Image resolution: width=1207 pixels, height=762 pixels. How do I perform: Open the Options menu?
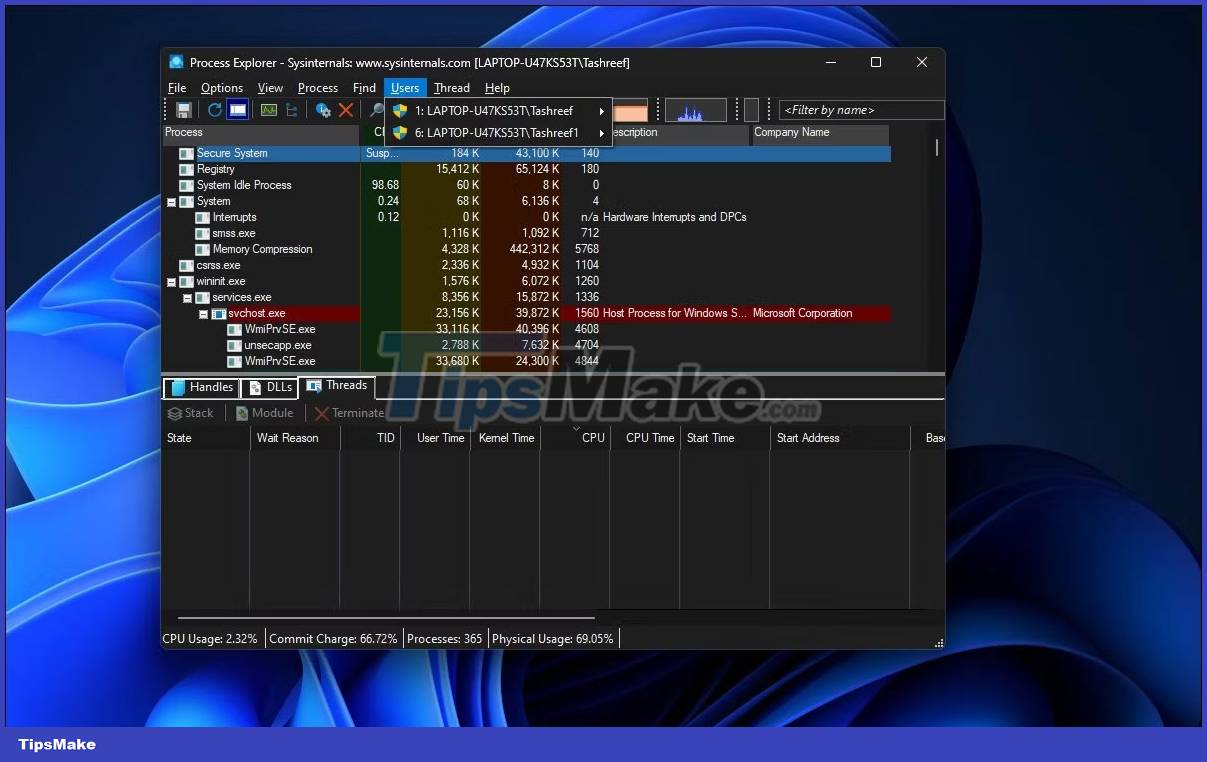221,87
